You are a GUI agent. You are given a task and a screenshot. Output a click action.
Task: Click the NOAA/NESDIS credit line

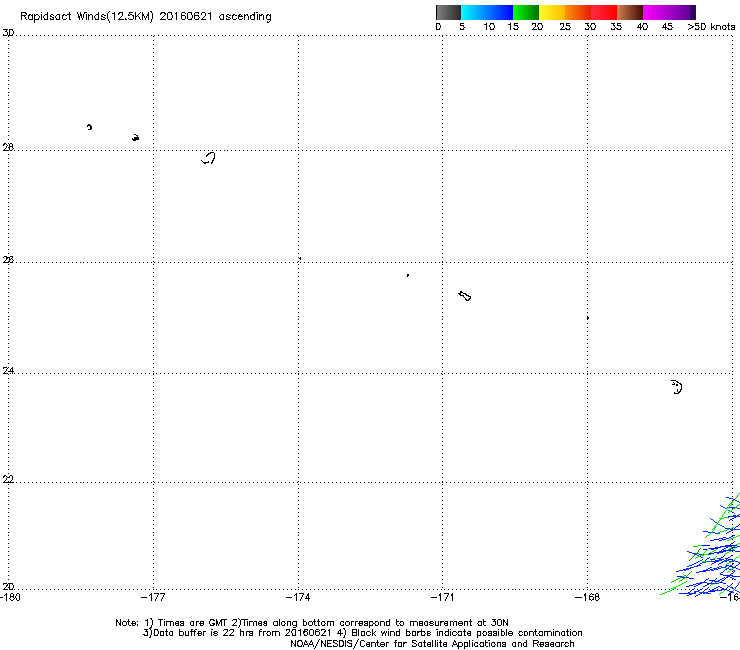coord(432,644)
